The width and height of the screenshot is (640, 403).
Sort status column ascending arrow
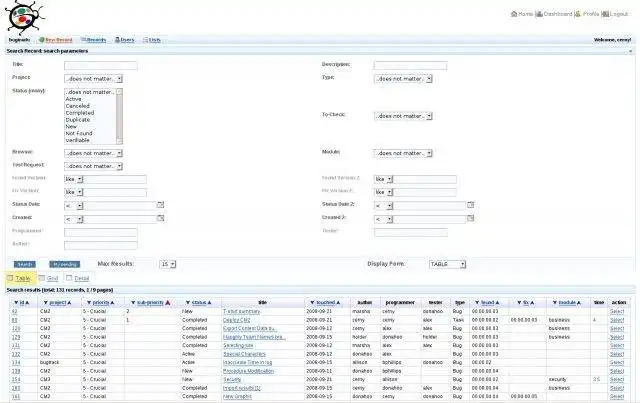click(x=209, y=303)
